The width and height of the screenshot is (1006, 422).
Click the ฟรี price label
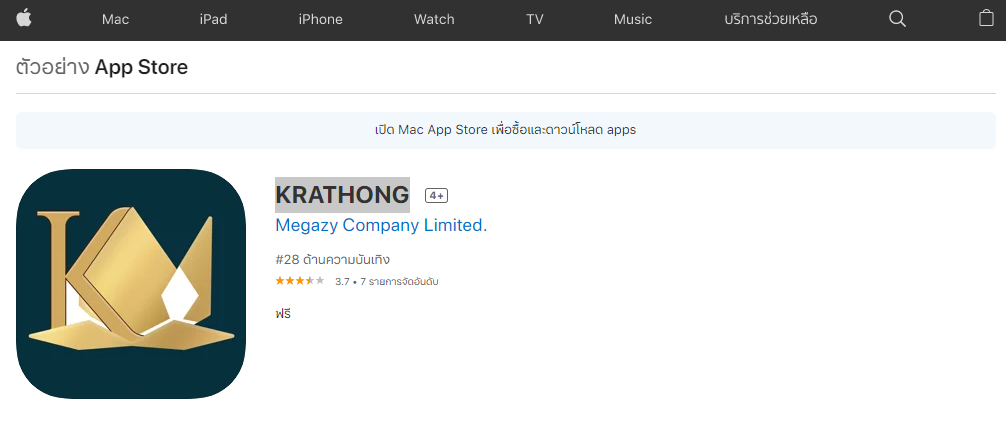[283, 313]
